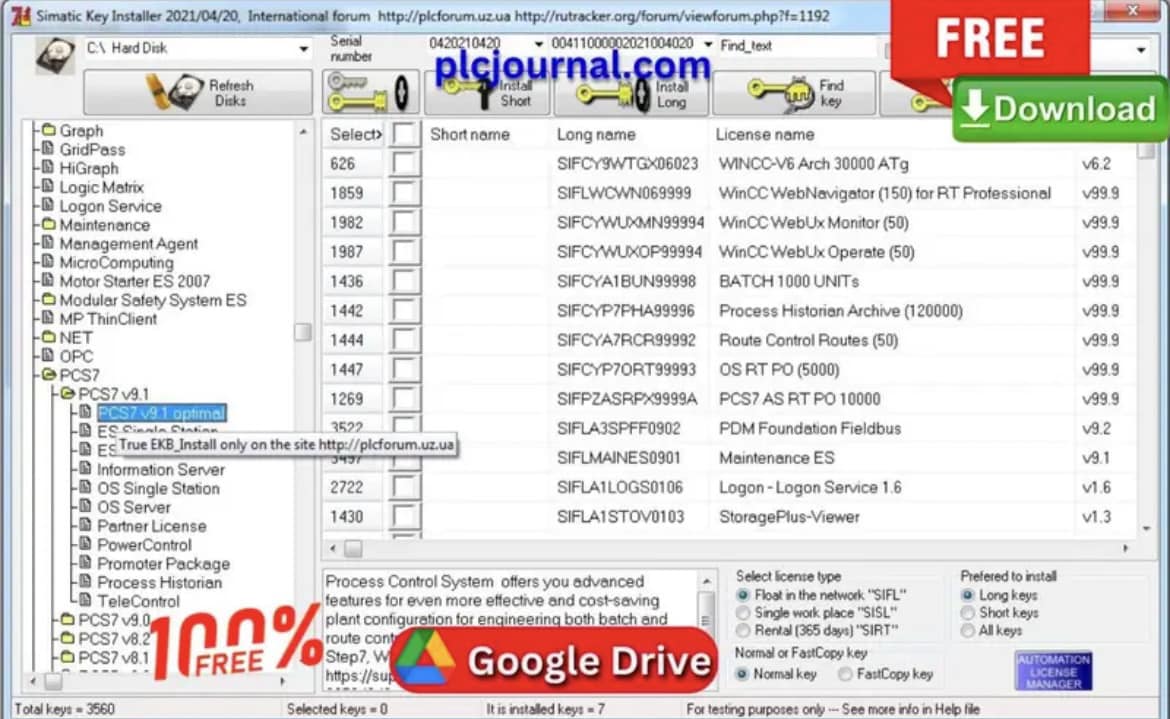This screenshot has height=719, width=1170.
Task: Check the box for row 1442
Action: click(x=404, y=311)
